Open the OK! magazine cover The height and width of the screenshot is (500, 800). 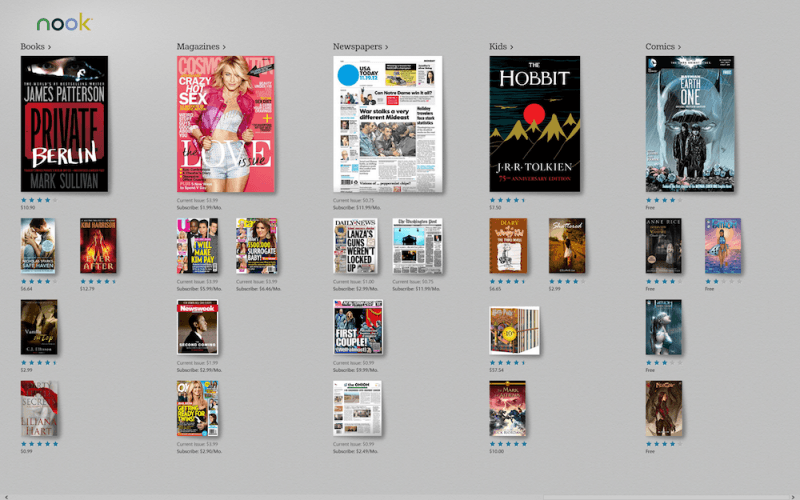click(197, 408)
